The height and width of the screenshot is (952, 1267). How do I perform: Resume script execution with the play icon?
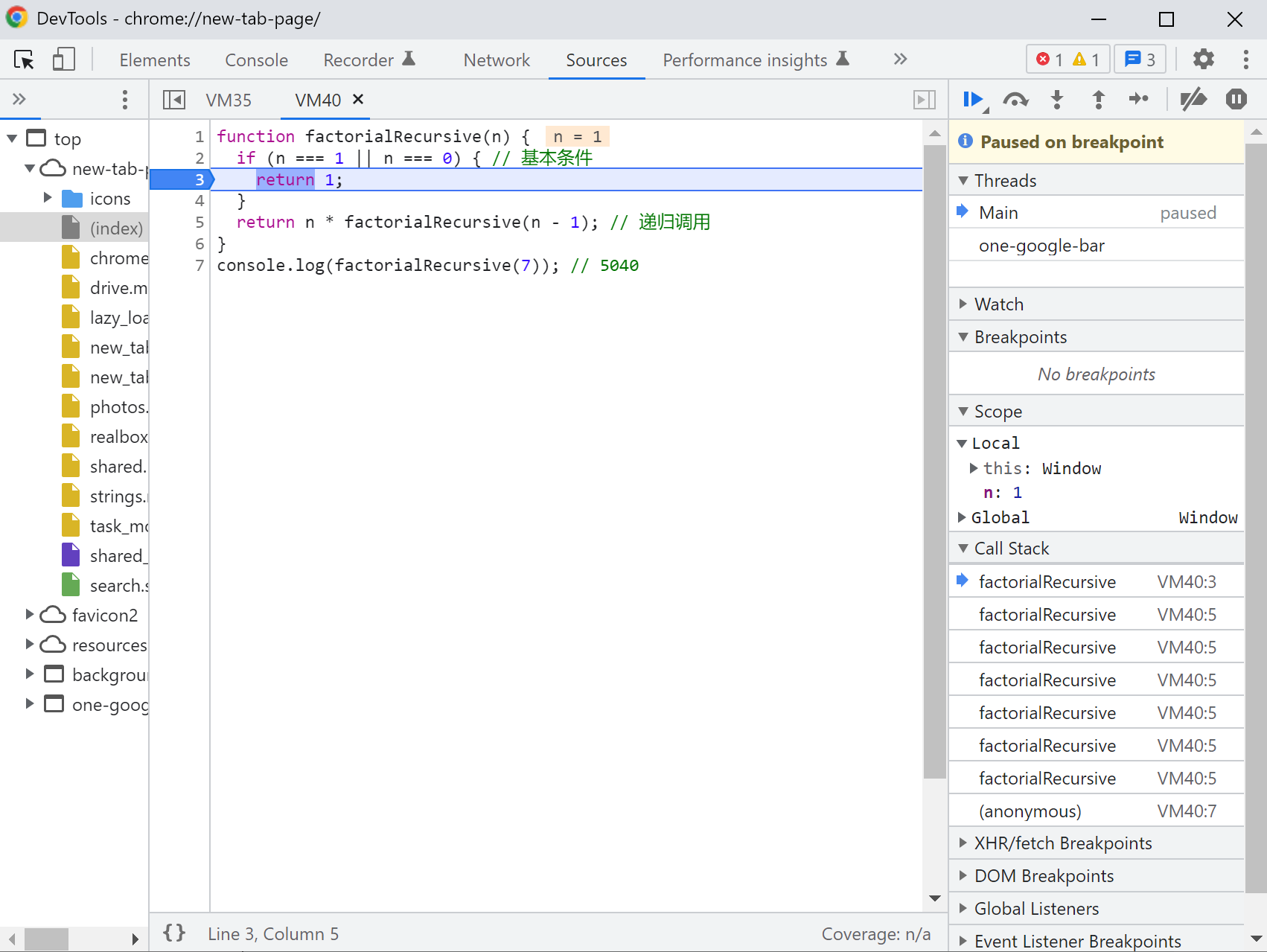click(972, 100)
